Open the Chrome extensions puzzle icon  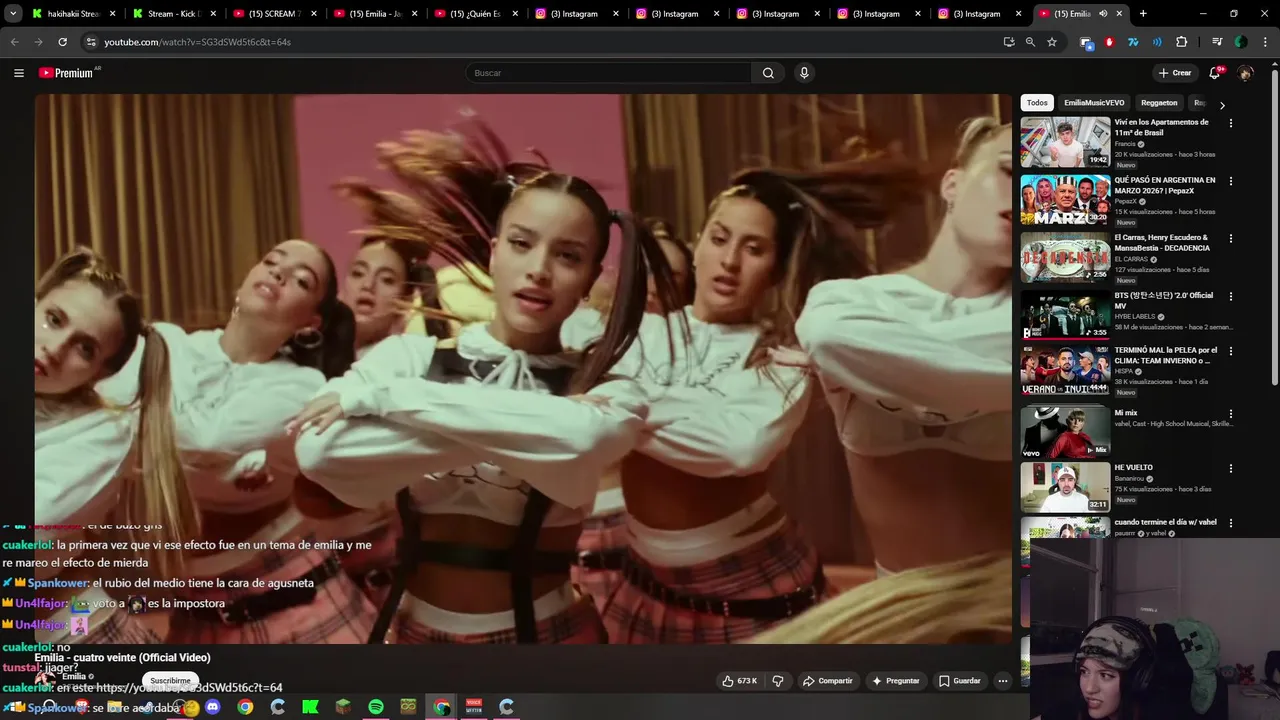pos(1181,42)
